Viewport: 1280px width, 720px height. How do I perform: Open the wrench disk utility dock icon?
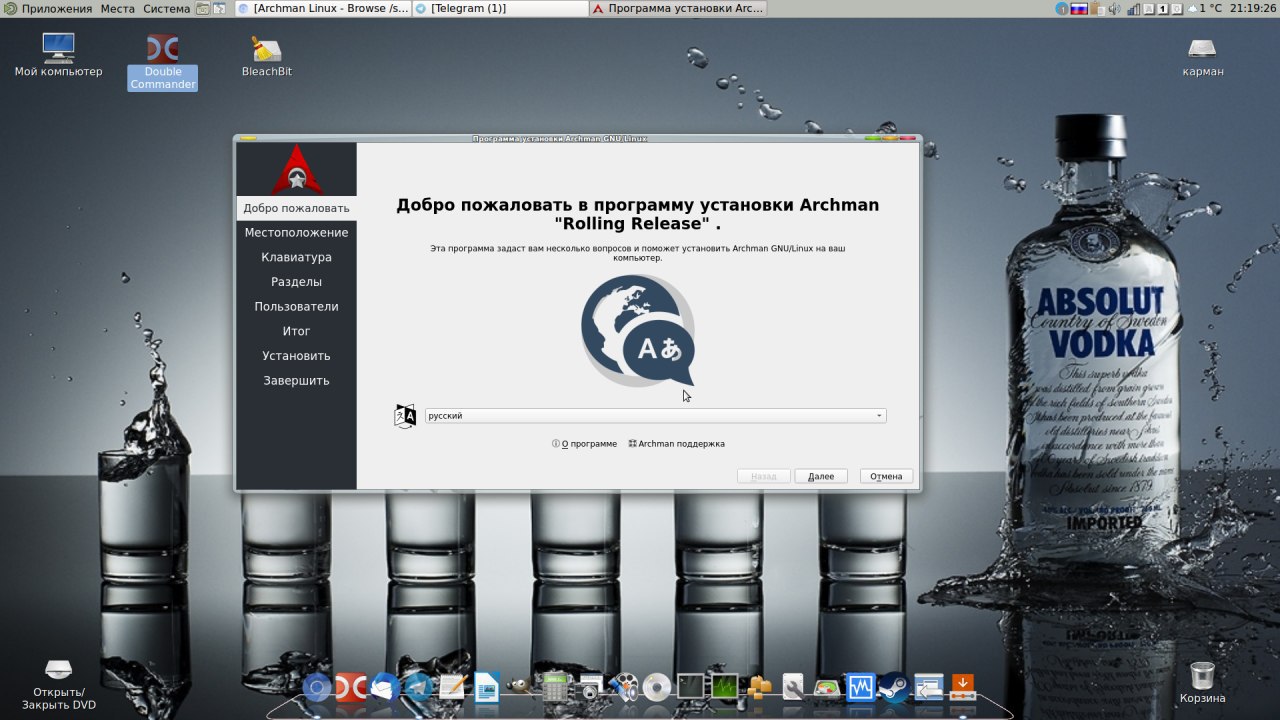pos(793,687)
